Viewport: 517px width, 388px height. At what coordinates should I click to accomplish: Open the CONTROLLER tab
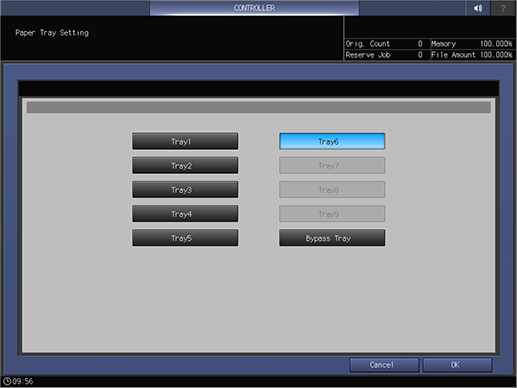pos(254,8)
